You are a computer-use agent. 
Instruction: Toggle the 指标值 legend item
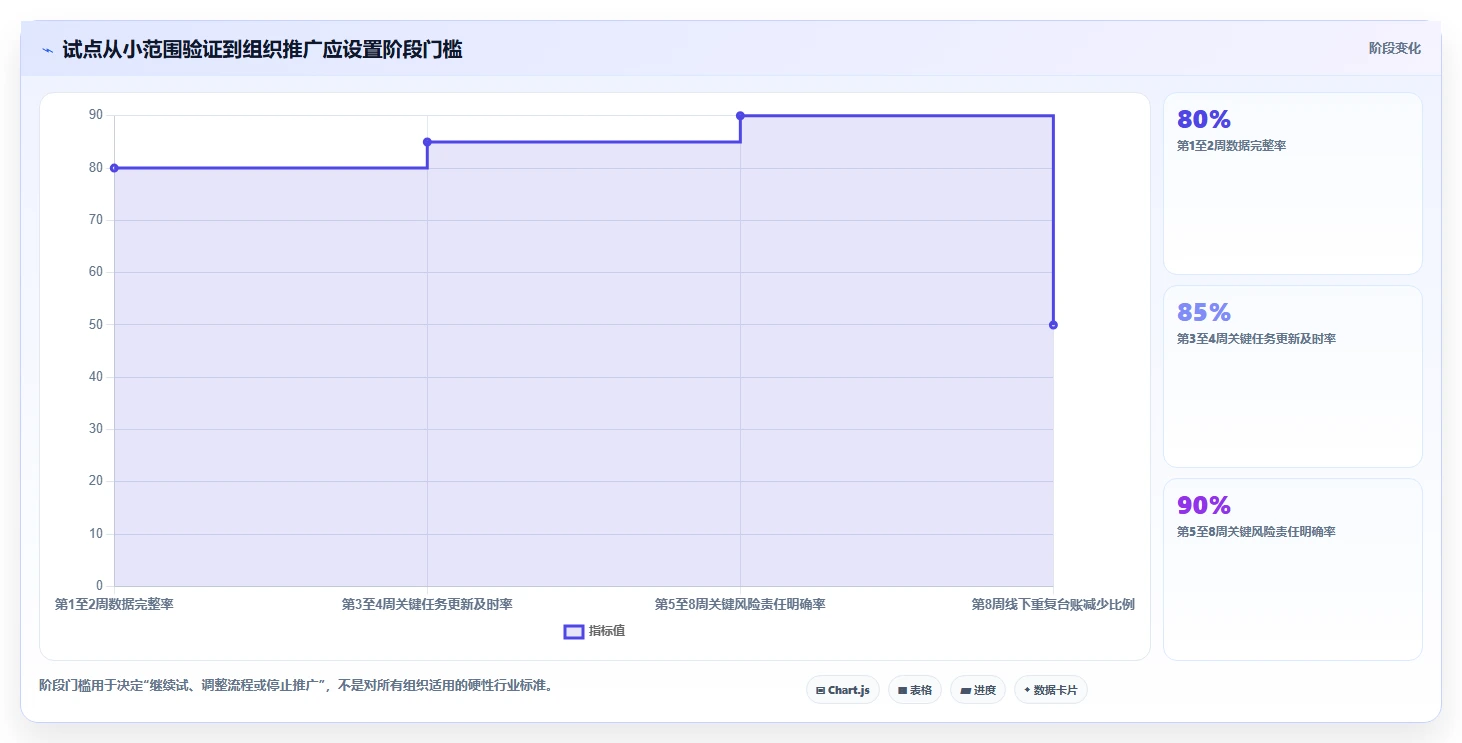tap(595, 631)
